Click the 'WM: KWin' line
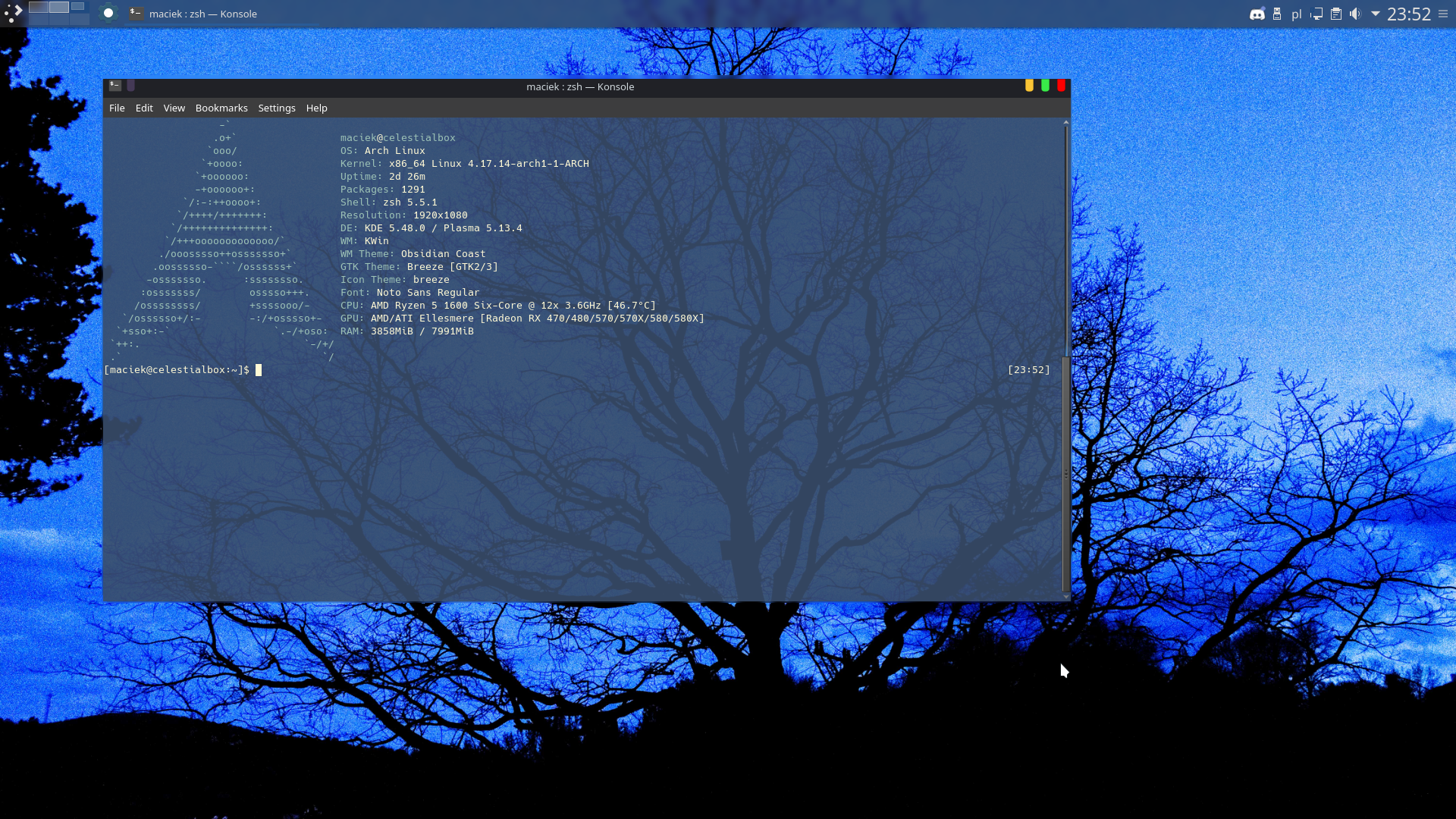 pyautogui.click(x=365, y=241)
